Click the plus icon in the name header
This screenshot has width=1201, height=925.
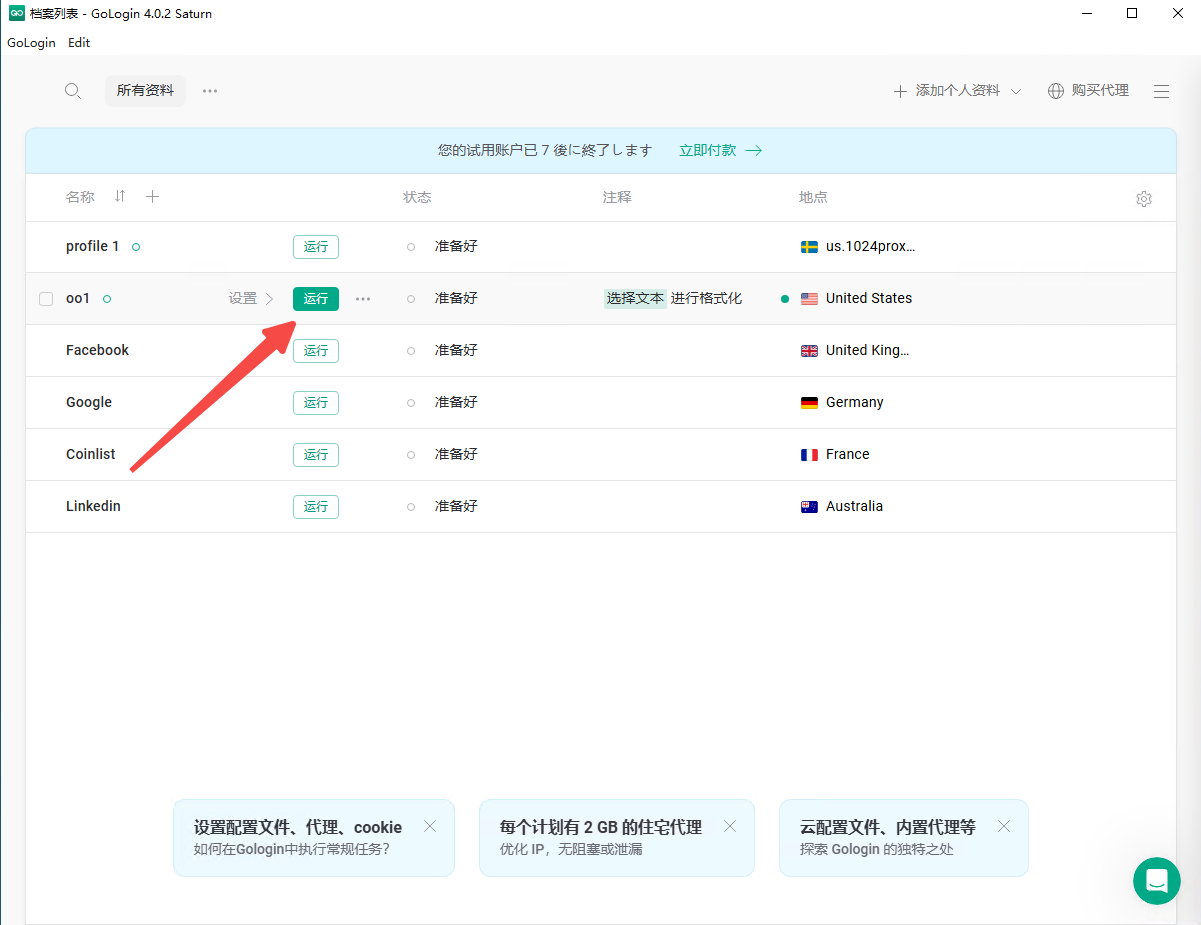152,197
